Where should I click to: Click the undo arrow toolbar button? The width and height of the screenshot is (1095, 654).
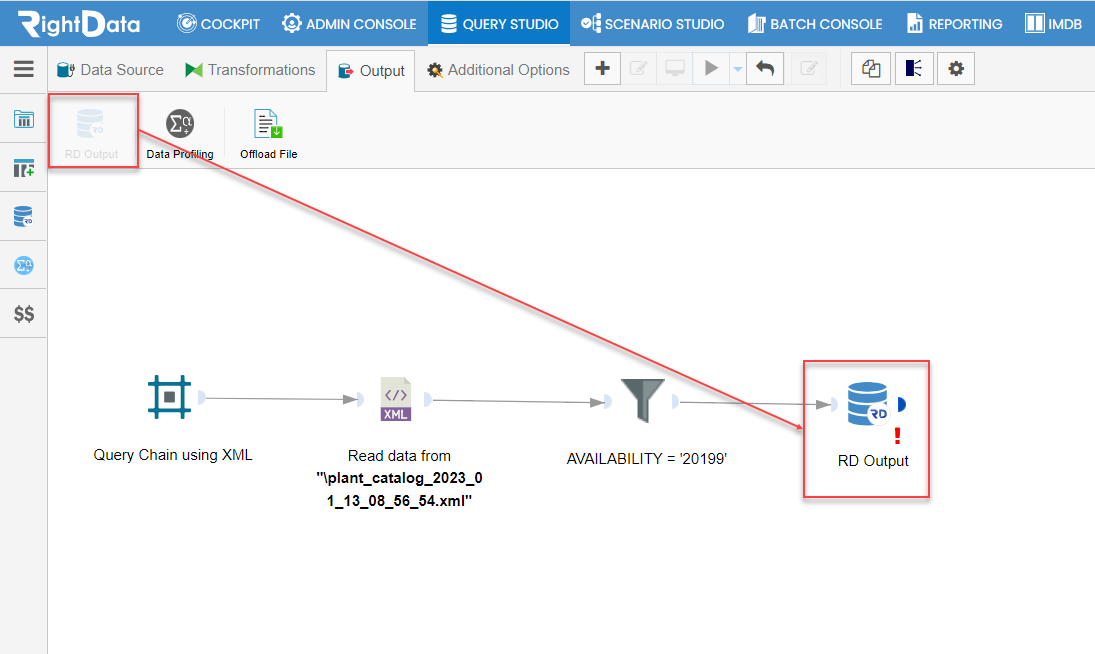[x=765, y=69]
